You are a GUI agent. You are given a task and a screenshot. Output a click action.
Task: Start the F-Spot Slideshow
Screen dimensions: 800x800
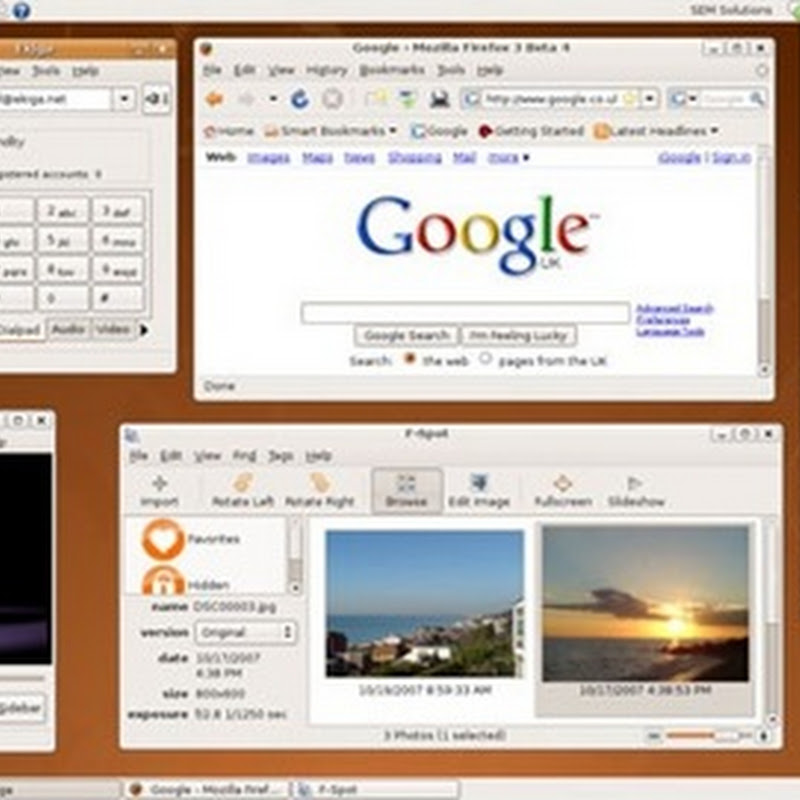(x=635, y=491)
